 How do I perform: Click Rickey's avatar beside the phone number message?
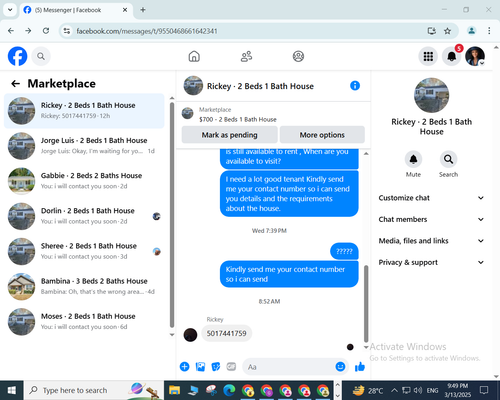190,335
